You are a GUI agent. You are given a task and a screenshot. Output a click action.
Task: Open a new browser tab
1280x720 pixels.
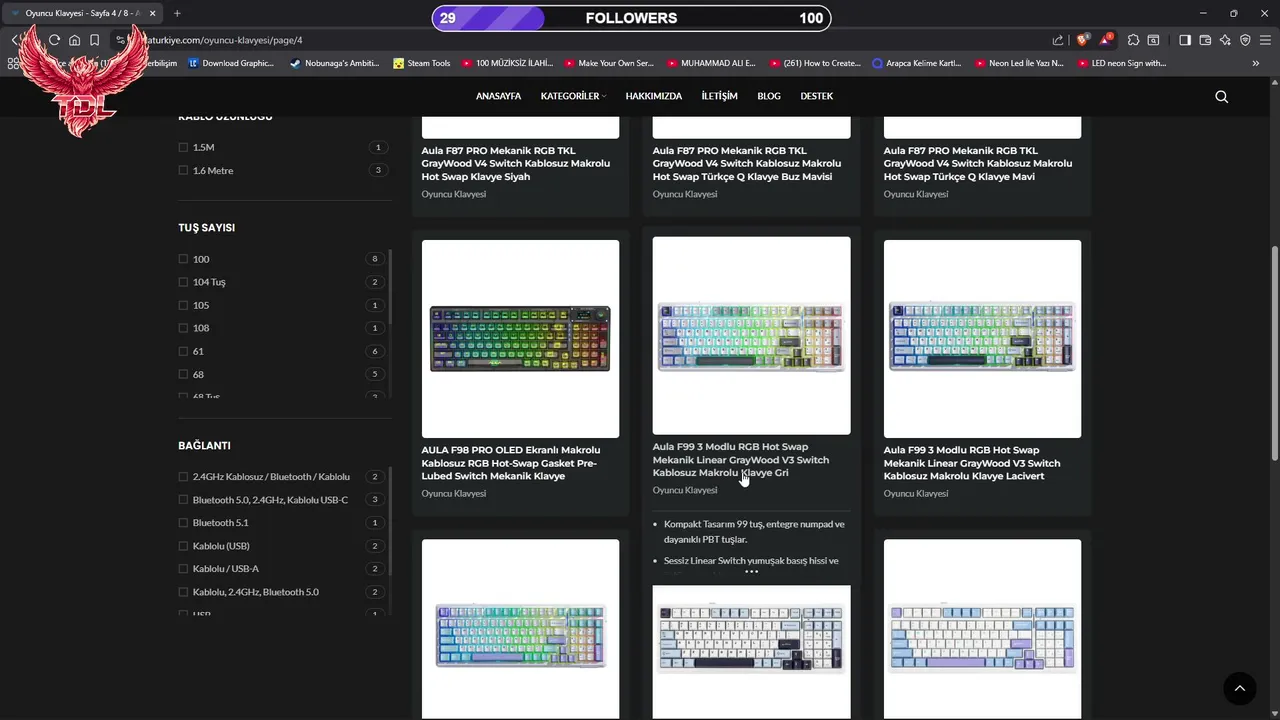click(x=177, y=13)
